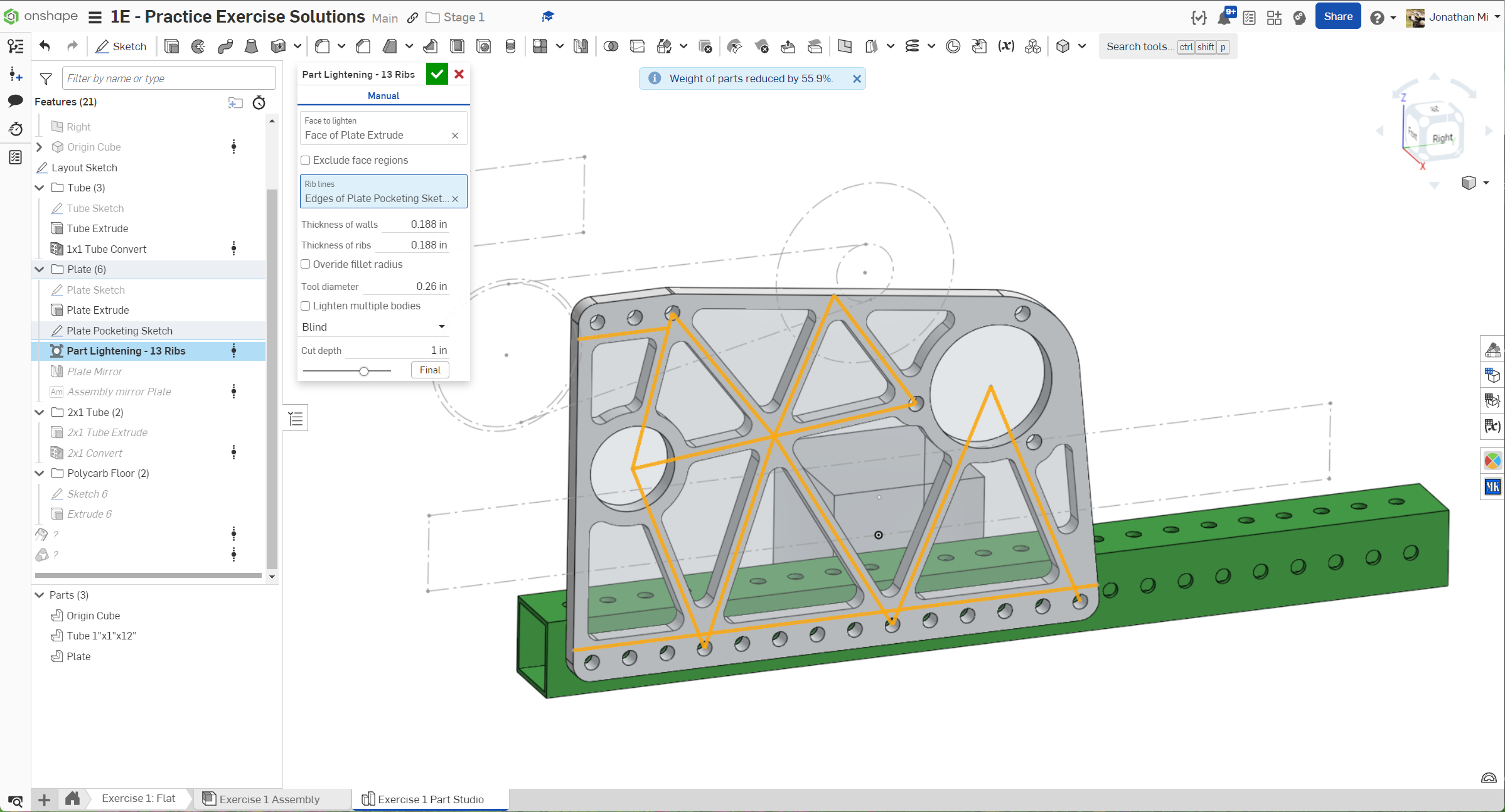The image size is (1505, 812).
Task: Open notifications bell icon
Action: (x=1224, y=18)
